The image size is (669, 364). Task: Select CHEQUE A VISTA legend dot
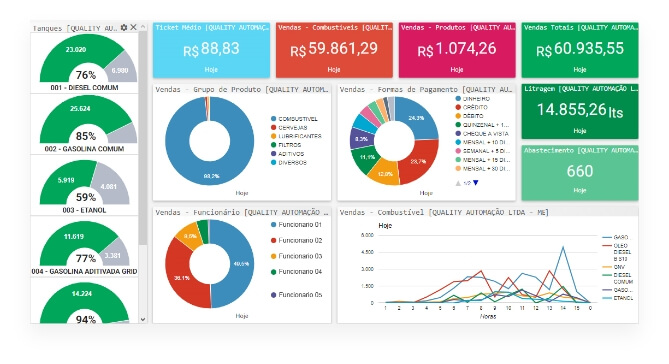pyautogui.click(x=458, y=134)
